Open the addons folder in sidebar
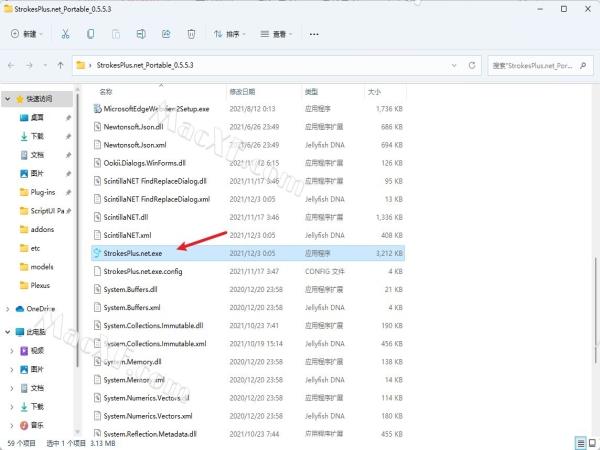Image resolution: width=600 pixels, height=450 pixels. click(37, 229)
